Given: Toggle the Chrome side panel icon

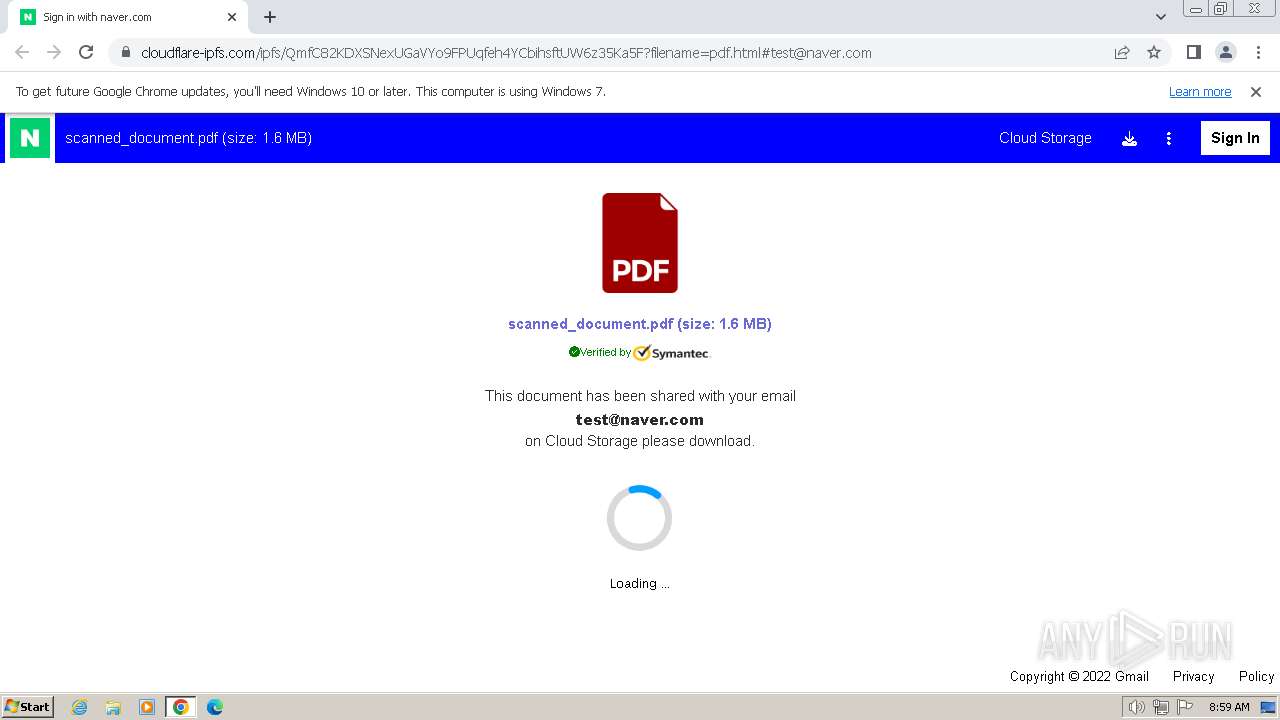Looking at the screenshot, I should 1193,52.
